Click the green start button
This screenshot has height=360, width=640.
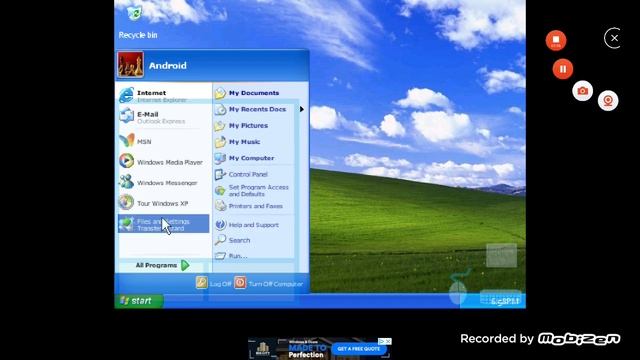(139, 301)
